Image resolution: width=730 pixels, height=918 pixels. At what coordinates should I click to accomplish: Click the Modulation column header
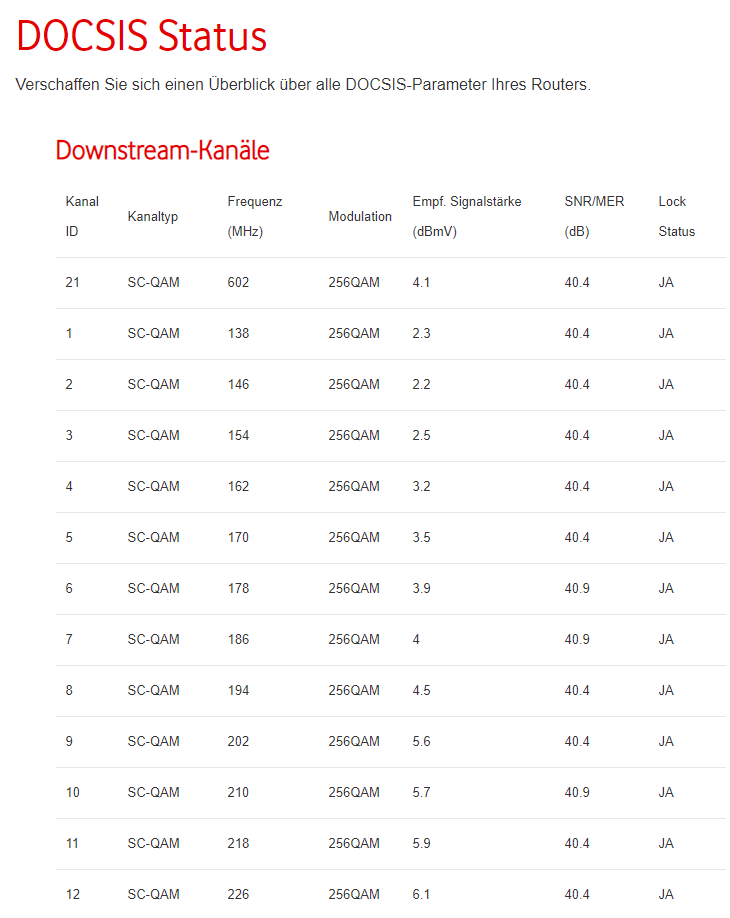tap(359, 217)
